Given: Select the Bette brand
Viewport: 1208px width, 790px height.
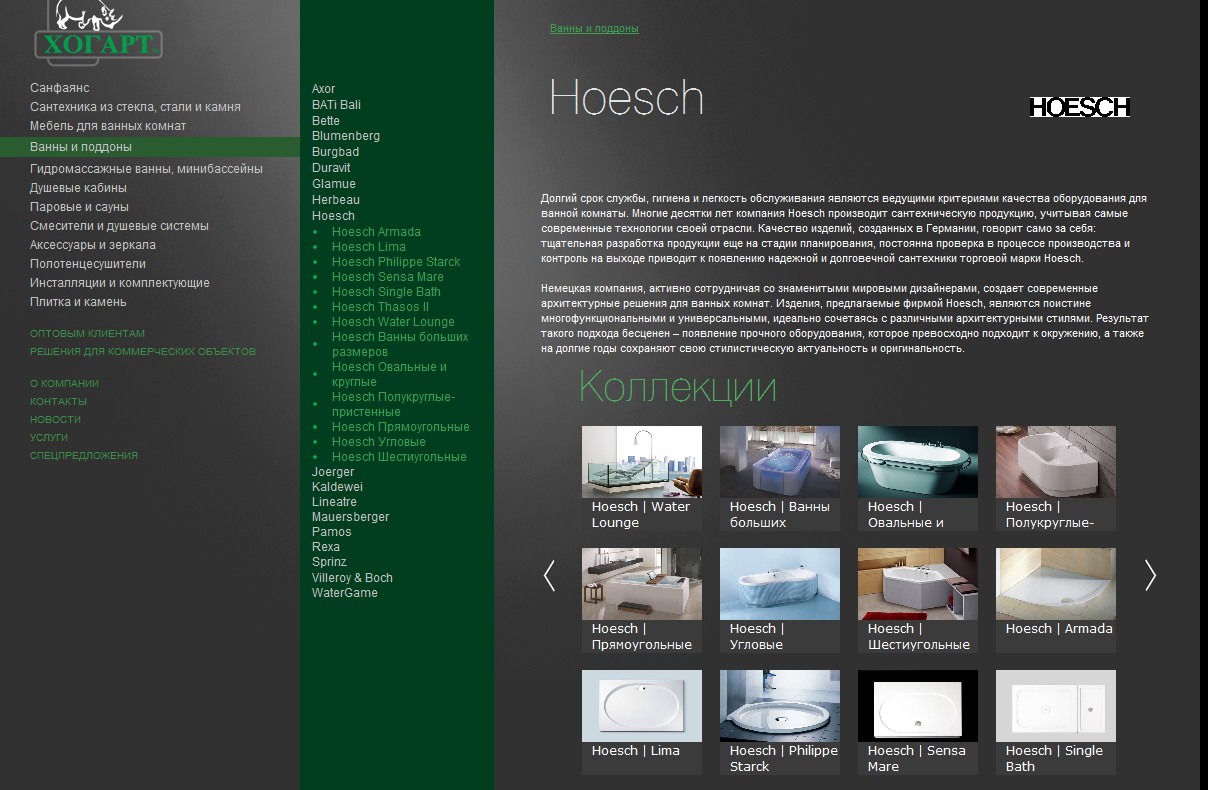Looking at the screenshot, I should pos(326,121).
